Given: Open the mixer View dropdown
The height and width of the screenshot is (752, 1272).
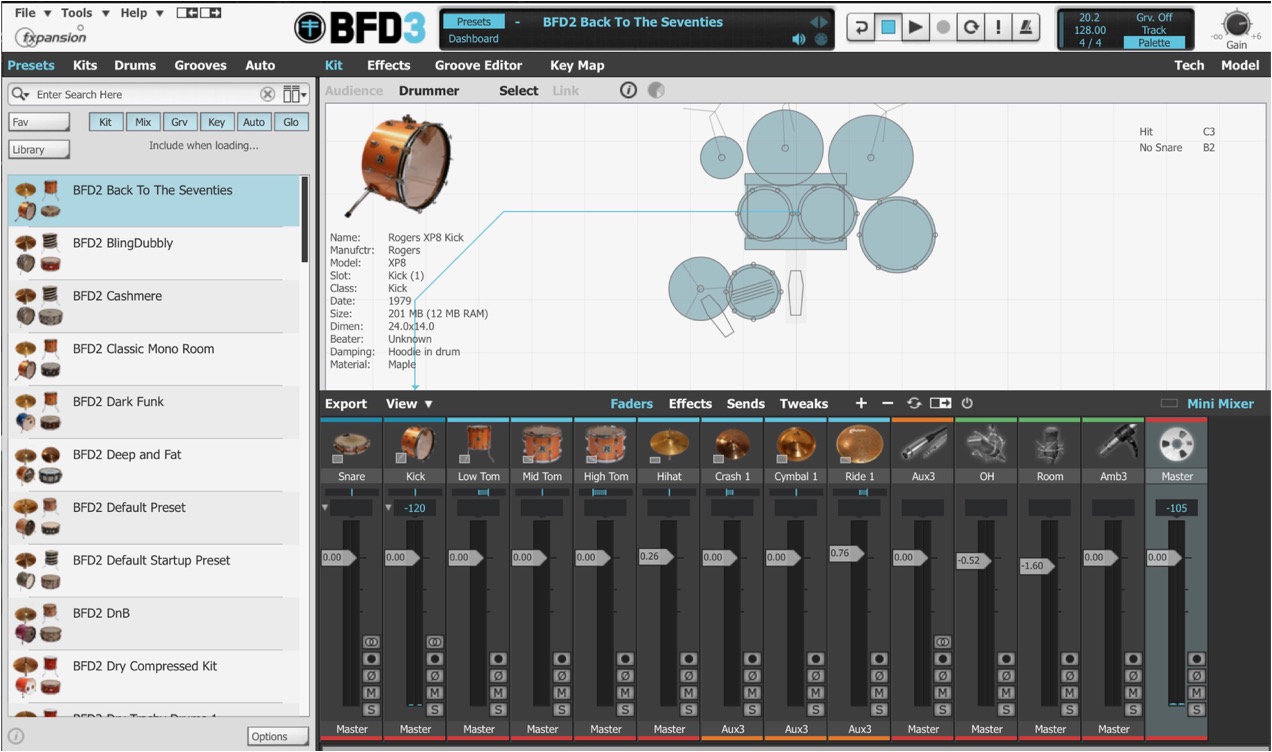Looking at the screenshot, I should pos(409,404).
